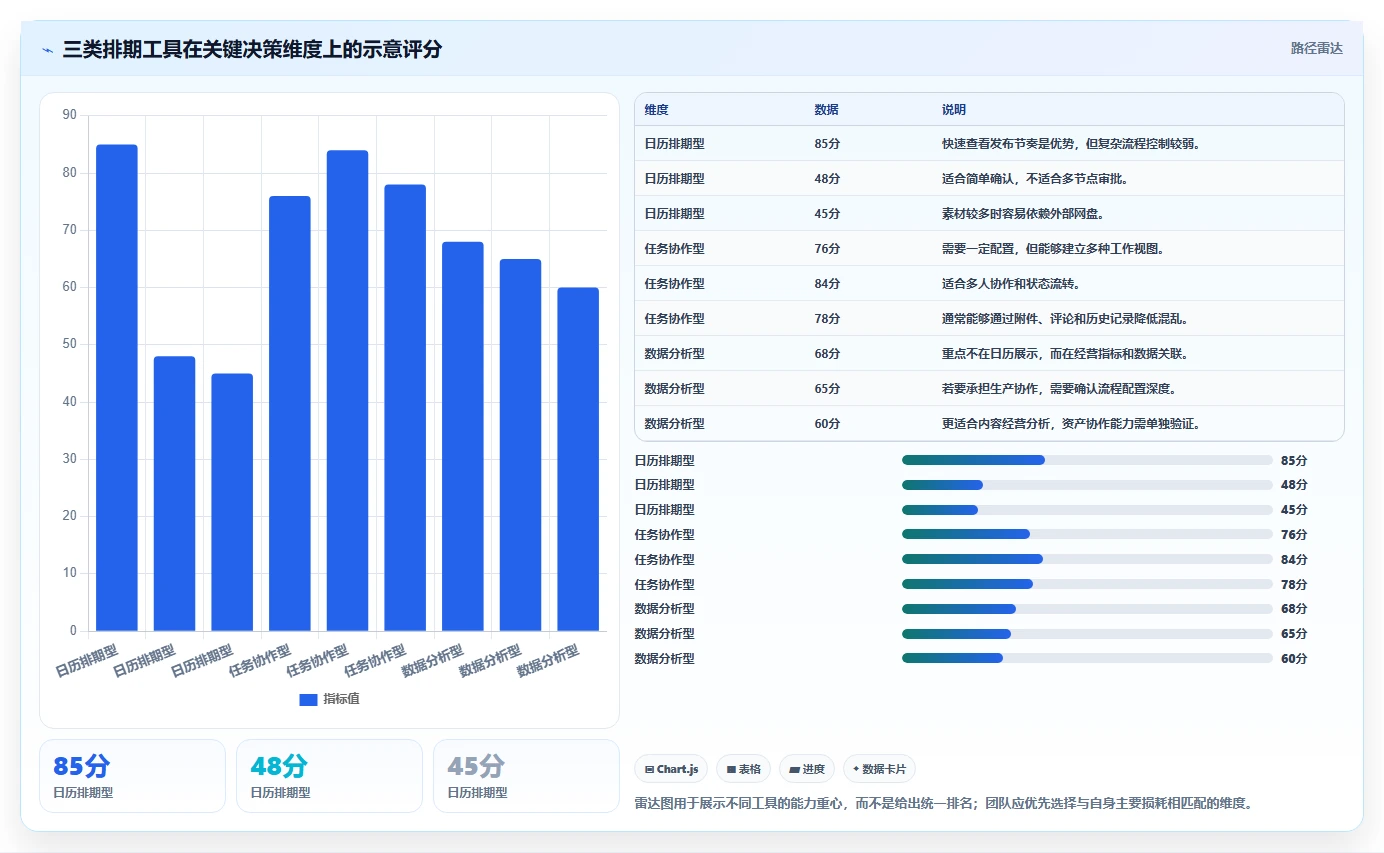Click table cell 76分

(827, 248)
